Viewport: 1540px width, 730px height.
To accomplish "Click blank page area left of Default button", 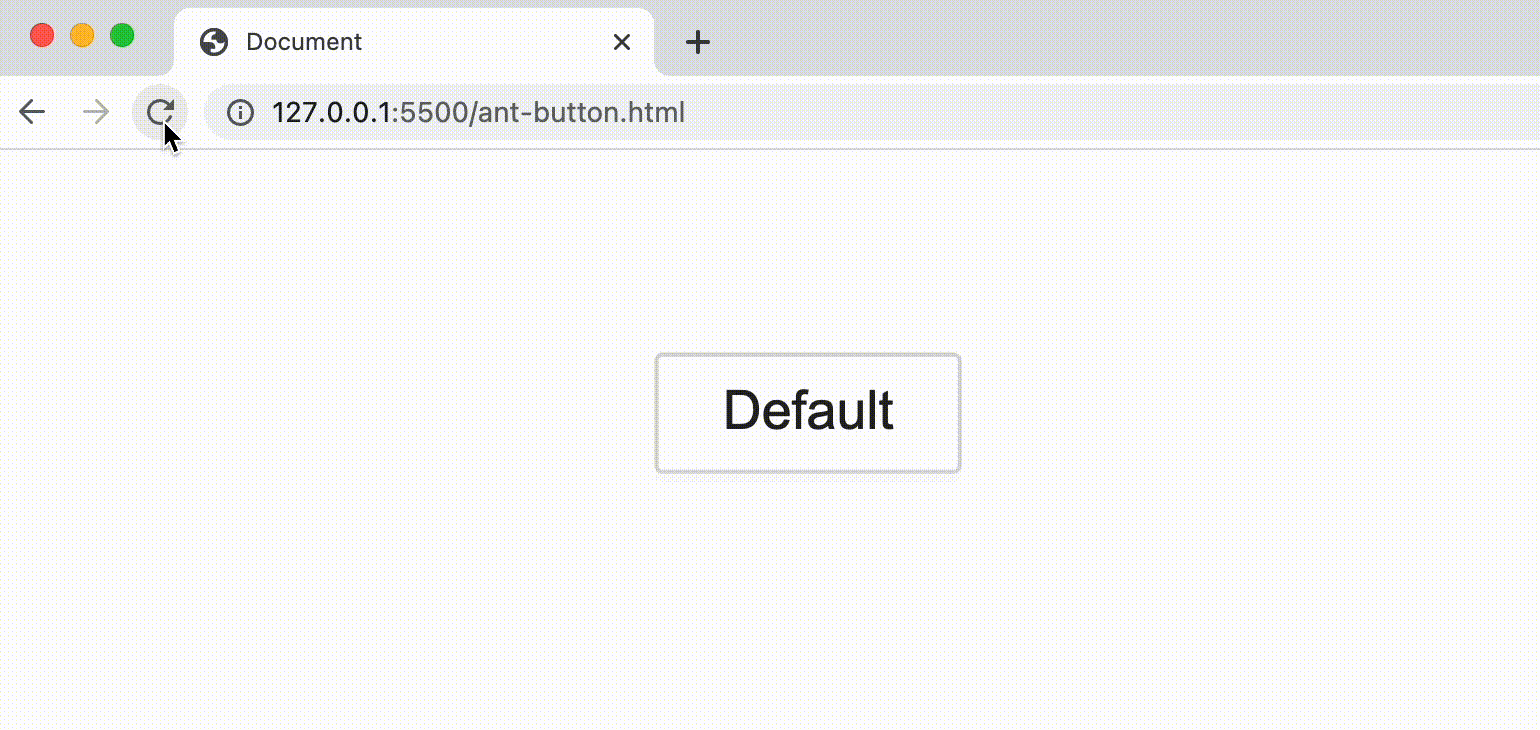I will point(330,412).
